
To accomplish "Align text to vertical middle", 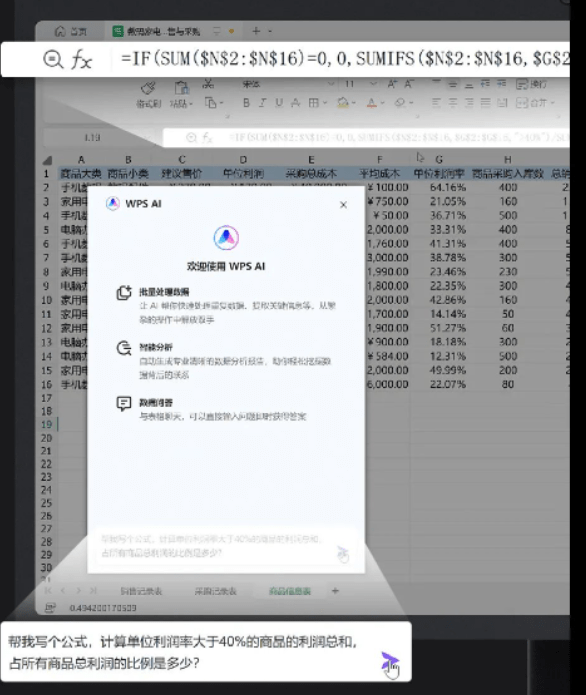I will coord(453,84).
